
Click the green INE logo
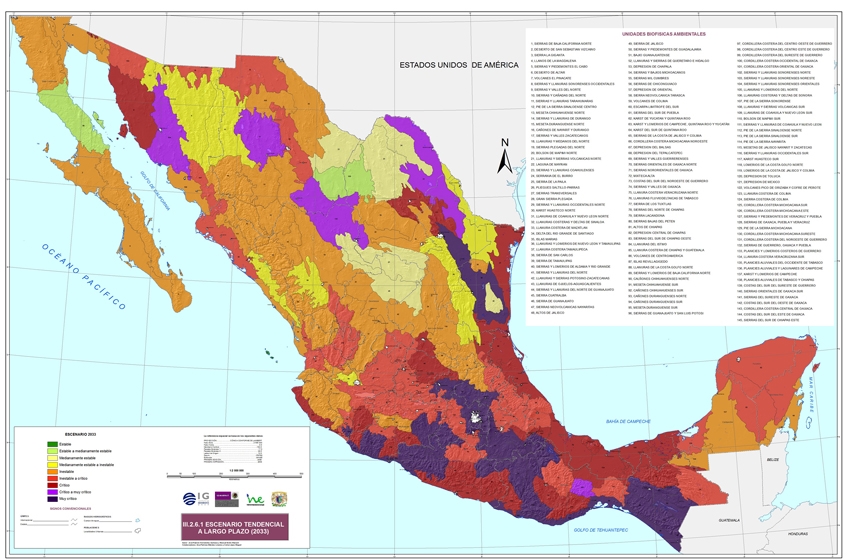(255, 499)
